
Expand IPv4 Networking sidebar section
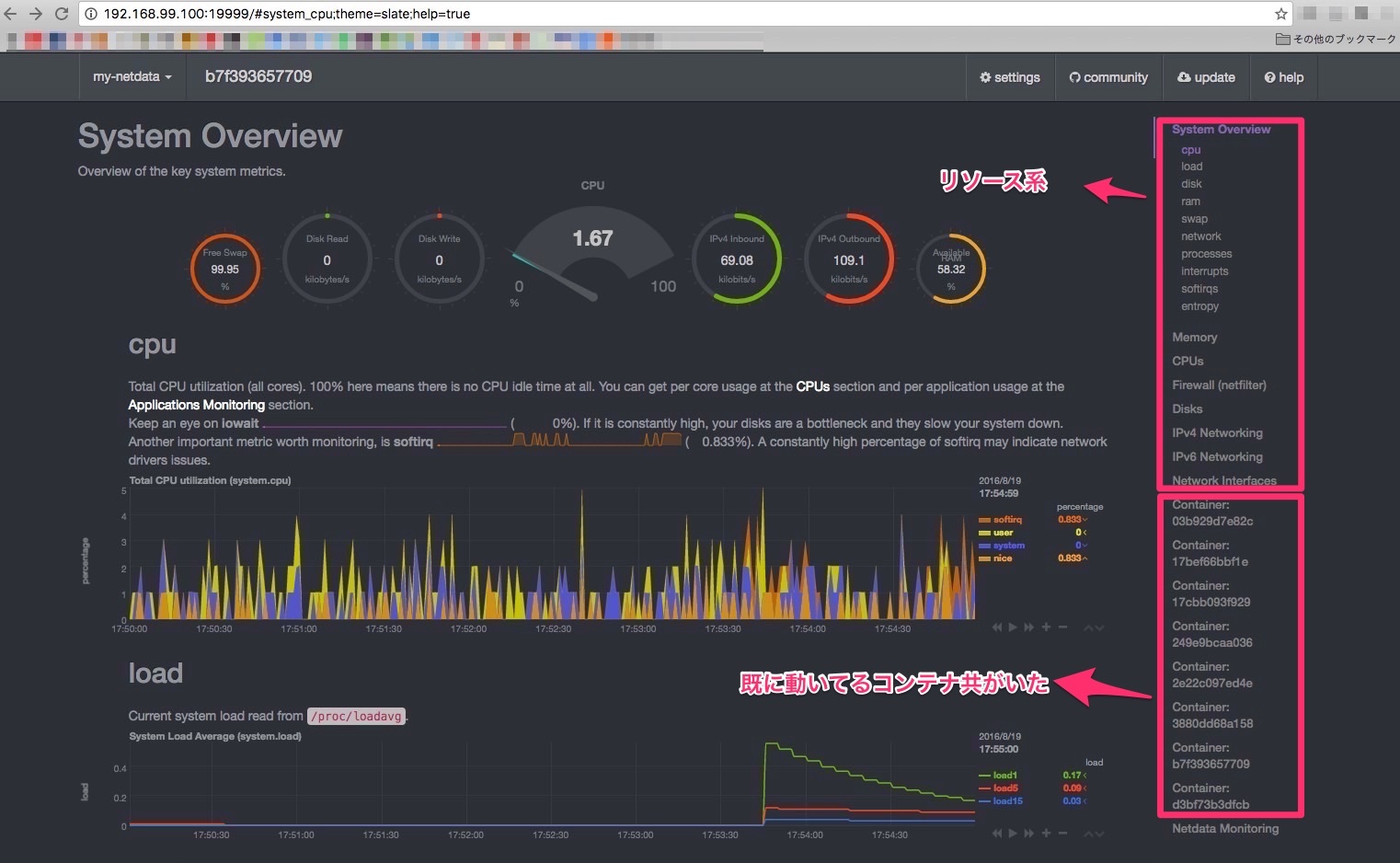click(1217, 433)
